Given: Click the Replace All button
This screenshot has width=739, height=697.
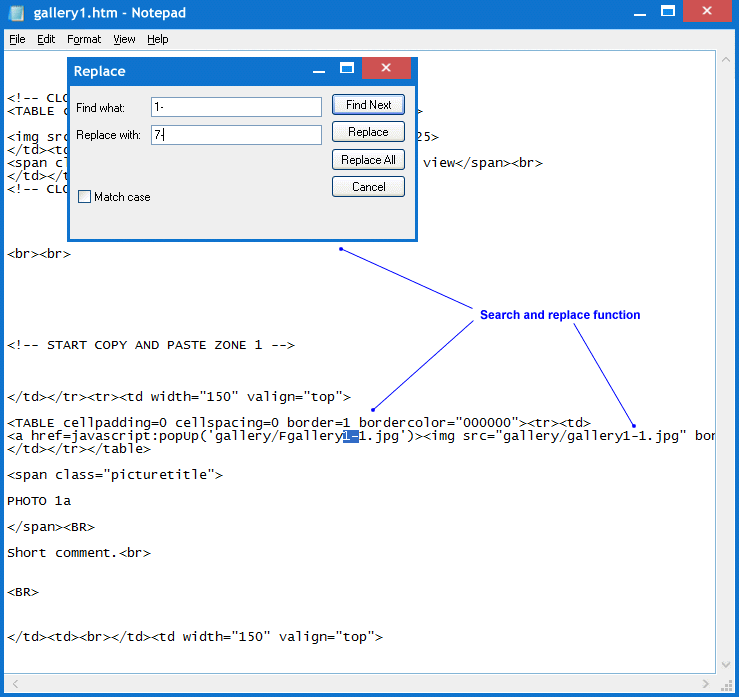Looking at the screenshot, I should coord(368,160).
